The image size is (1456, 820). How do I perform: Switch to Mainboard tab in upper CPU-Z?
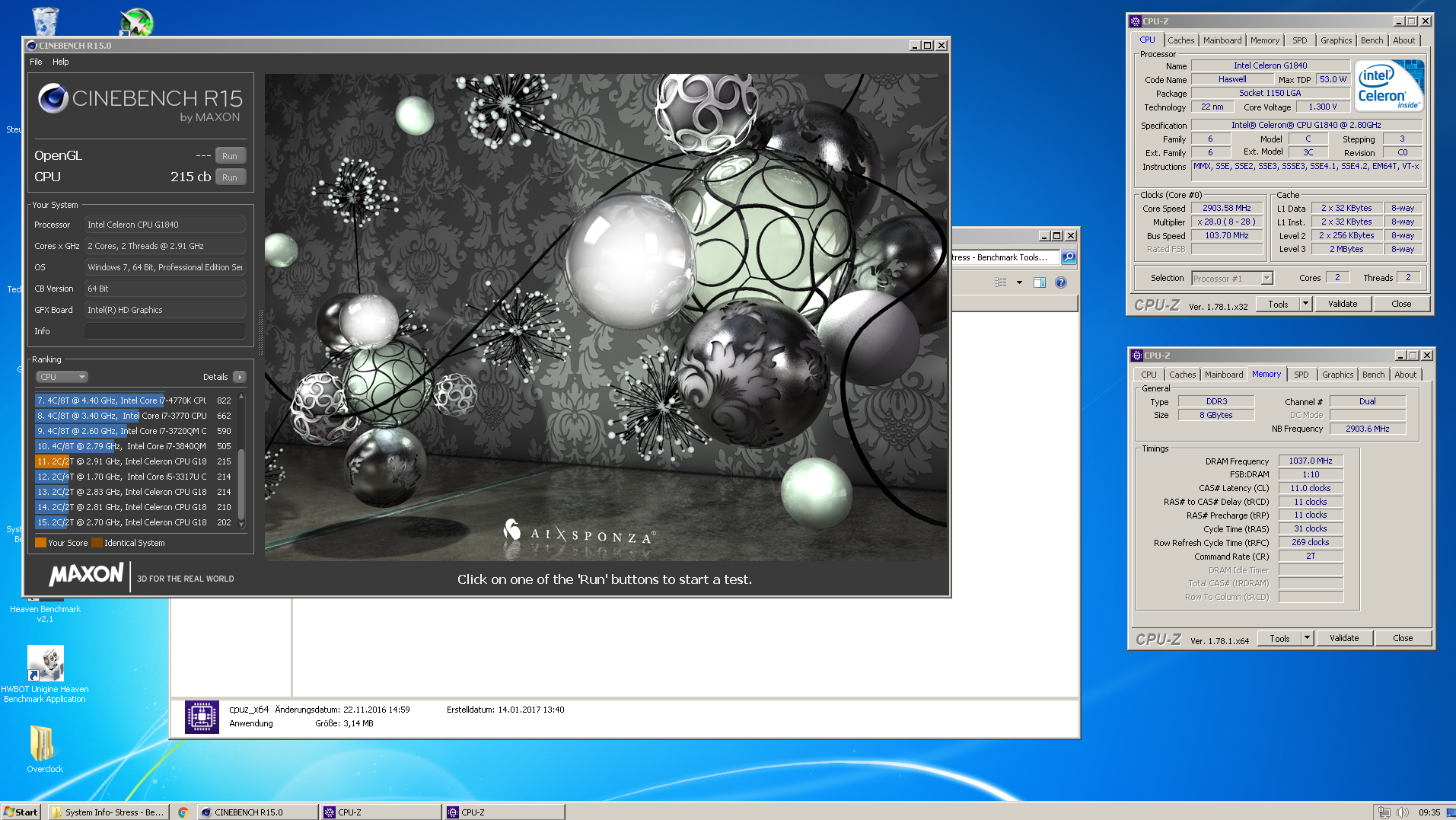click(x=1222, y=40)
